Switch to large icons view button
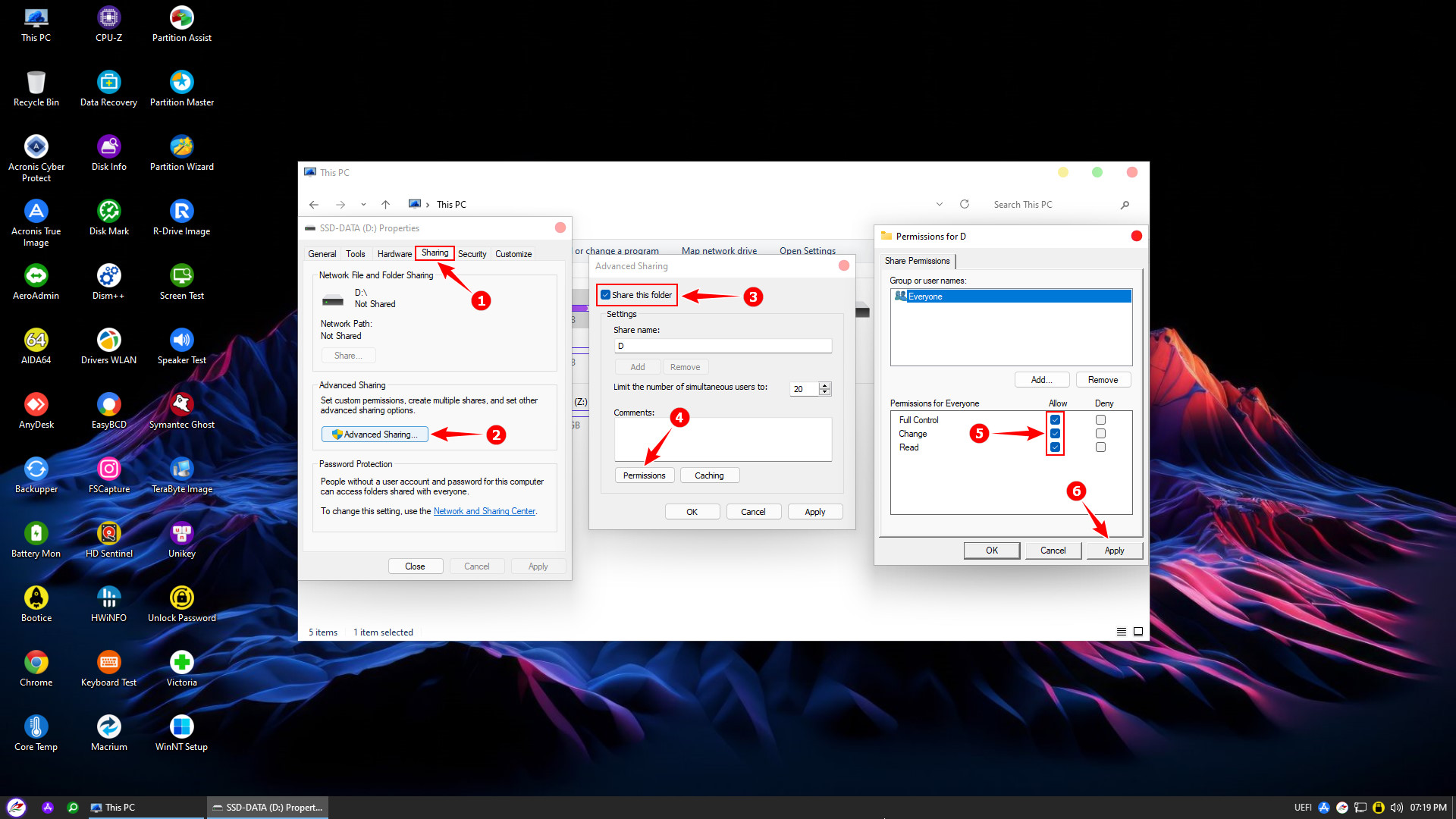Viewport: 1456px width, 819px height. pyautogui.click(x=1138, y=632)
